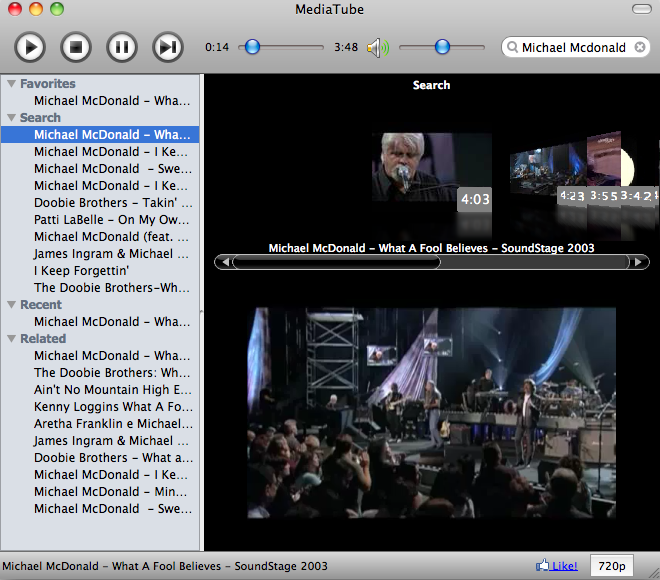Select 'Doobie Brothers – Takin'' result
This screenshot has width=660, height=580.
tap(100, 203)
